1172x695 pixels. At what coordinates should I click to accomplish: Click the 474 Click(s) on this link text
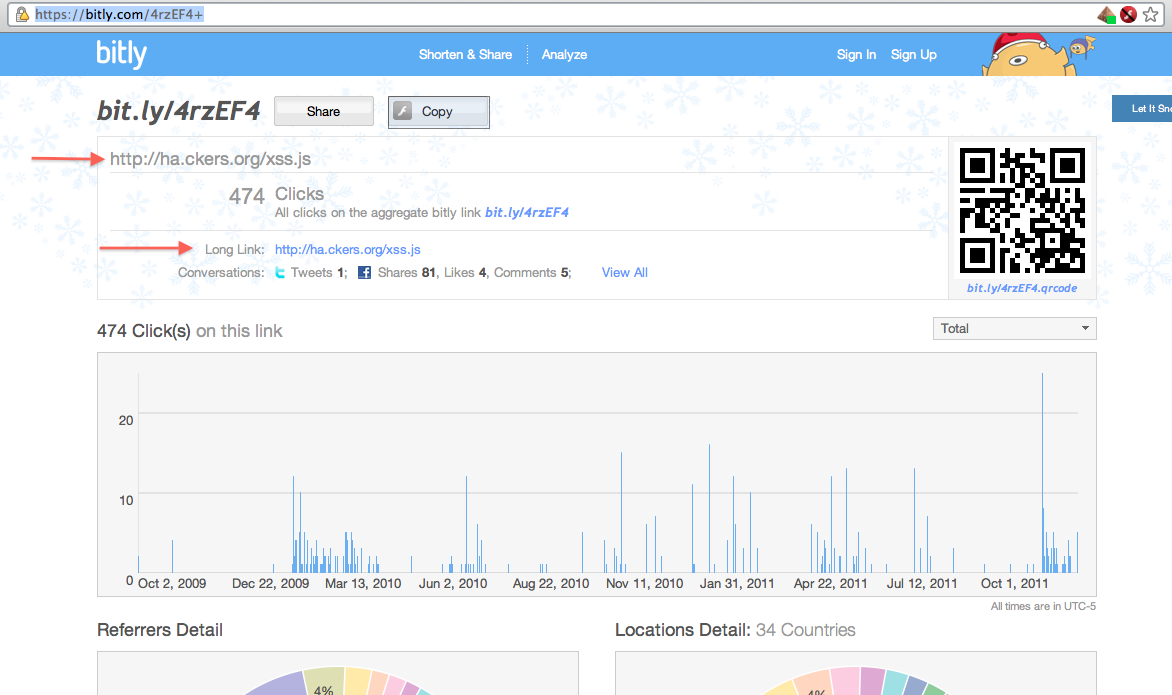click(190, 331)
